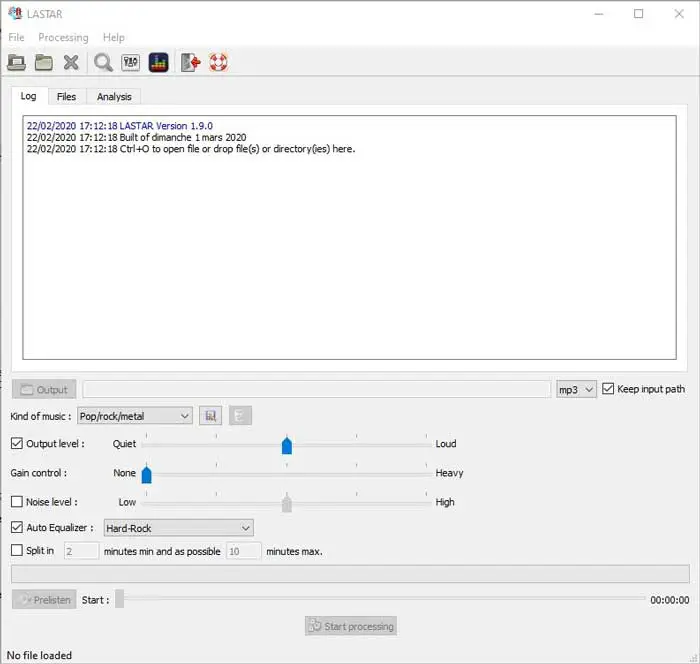Click the empty progress bar above Prelisten
700x664 pixels.
coord(350,574)
